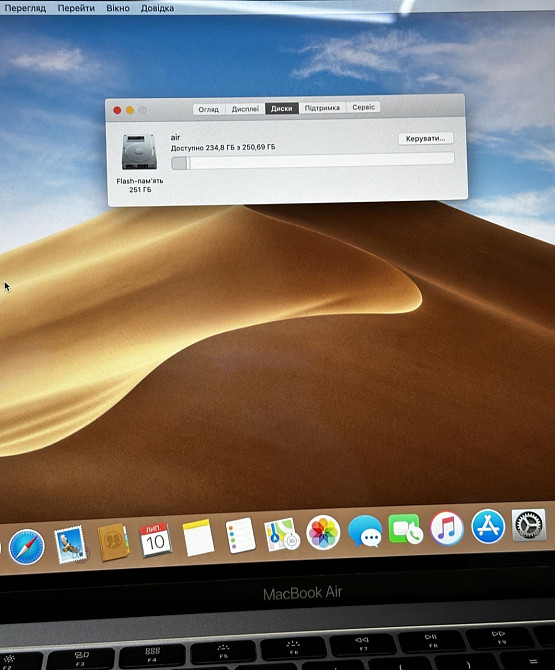555x670 pixels.
Task: Open Calendar showing date 10
Action: tap(156, 540)
